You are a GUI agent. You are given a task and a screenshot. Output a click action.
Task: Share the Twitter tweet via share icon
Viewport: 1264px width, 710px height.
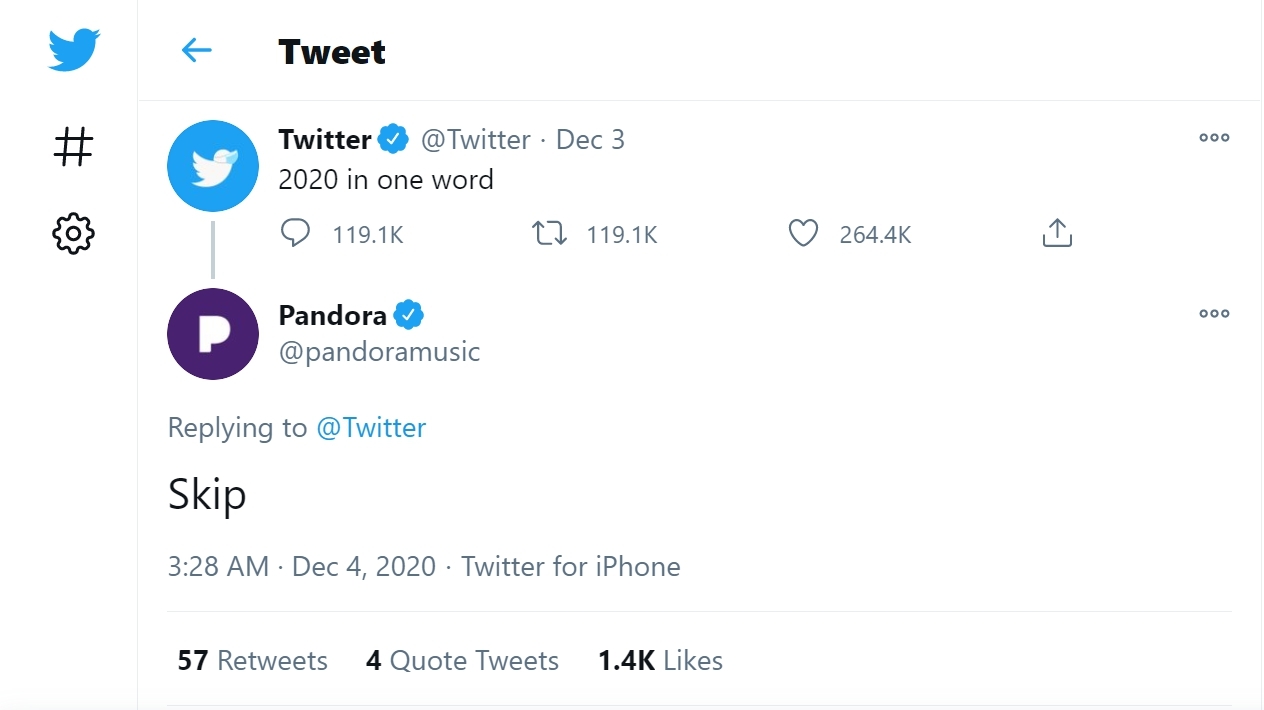pyautogui.click(x=1057, y=234)
